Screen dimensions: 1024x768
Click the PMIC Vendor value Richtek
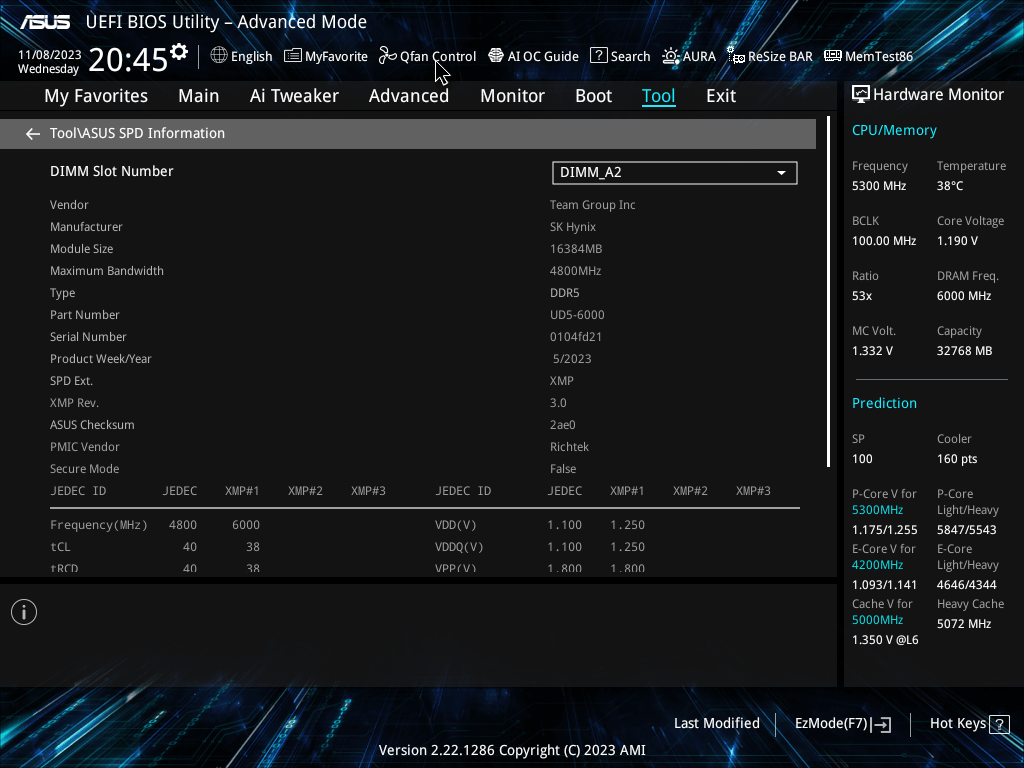pyautogui.click(x=569, y=447)
